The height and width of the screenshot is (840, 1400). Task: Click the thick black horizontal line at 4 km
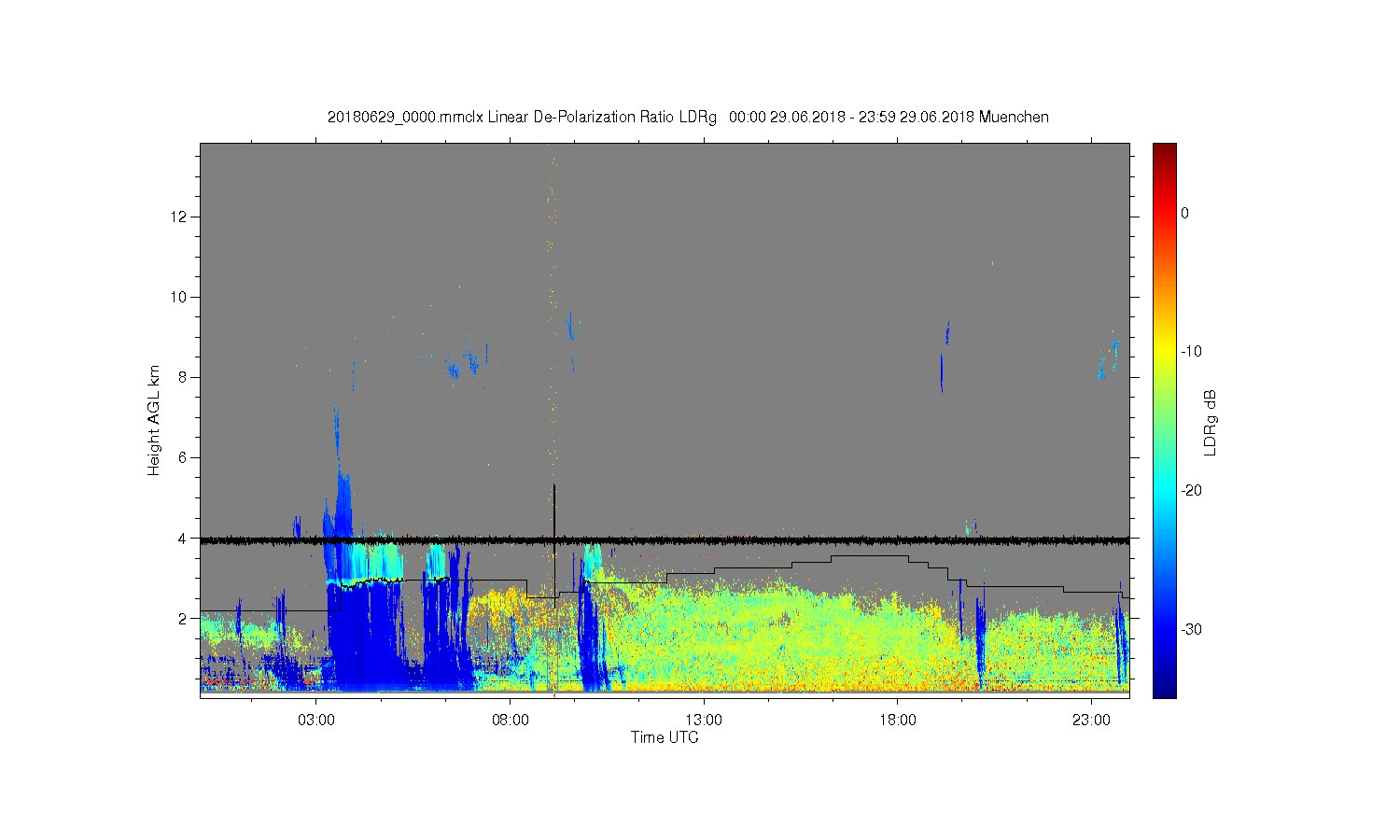(x=665, y=539)
